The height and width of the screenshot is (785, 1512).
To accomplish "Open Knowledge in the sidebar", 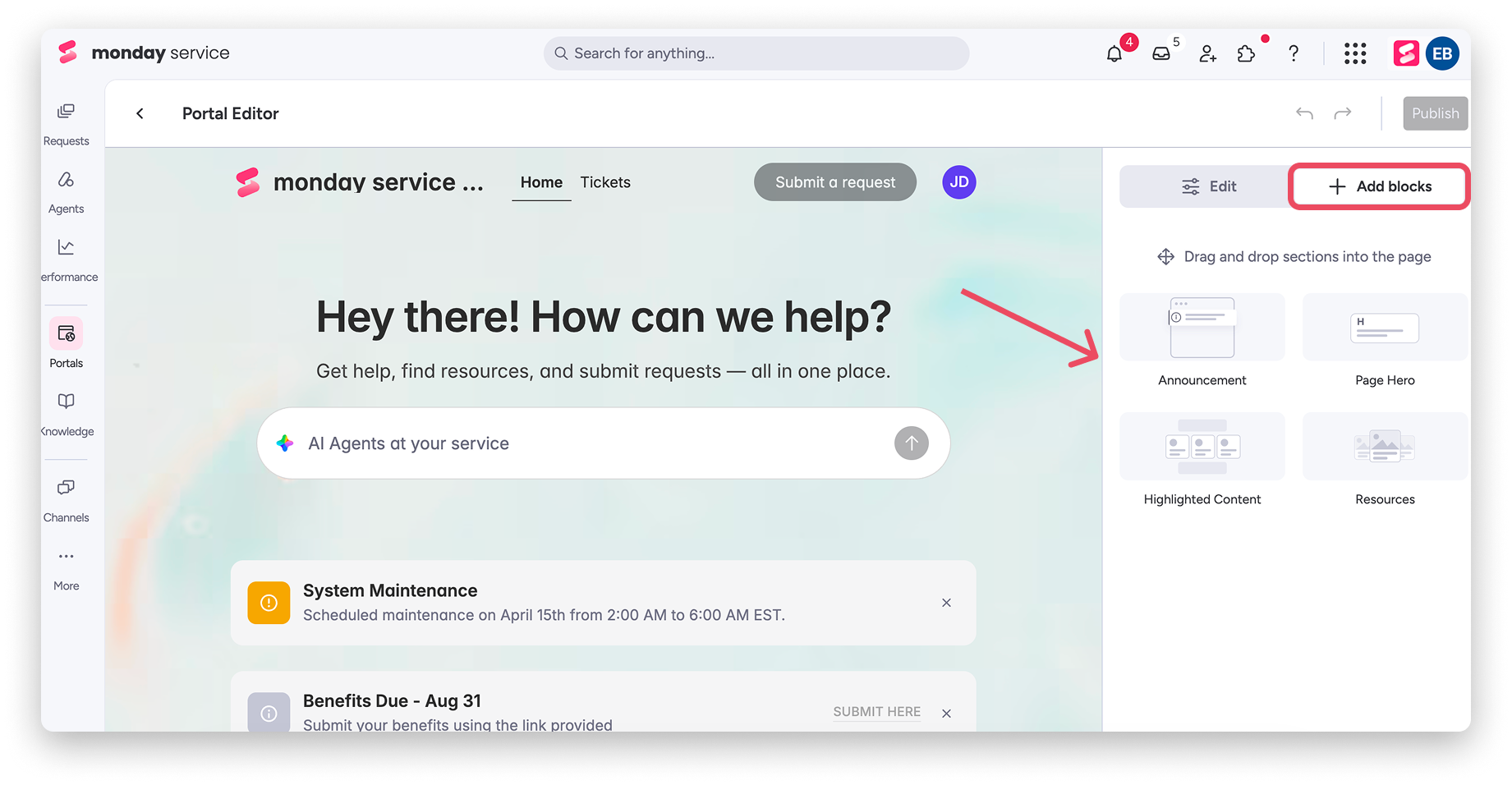I will (67, 415).
